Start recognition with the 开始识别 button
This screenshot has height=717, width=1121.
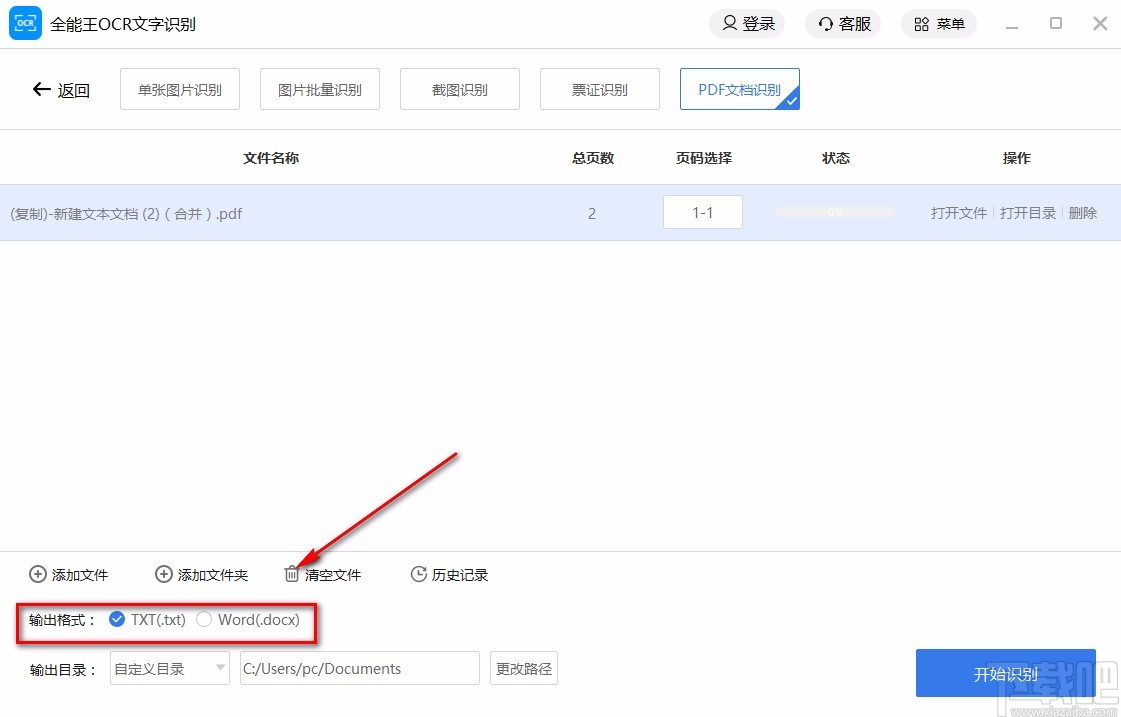pos(1006,673)
